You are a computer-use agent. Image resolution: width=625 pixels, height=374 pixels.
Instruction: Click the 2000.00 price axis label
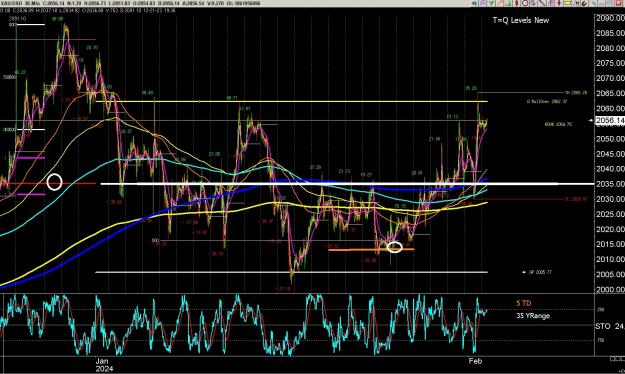pyautogui.click(x=610, y=289)
